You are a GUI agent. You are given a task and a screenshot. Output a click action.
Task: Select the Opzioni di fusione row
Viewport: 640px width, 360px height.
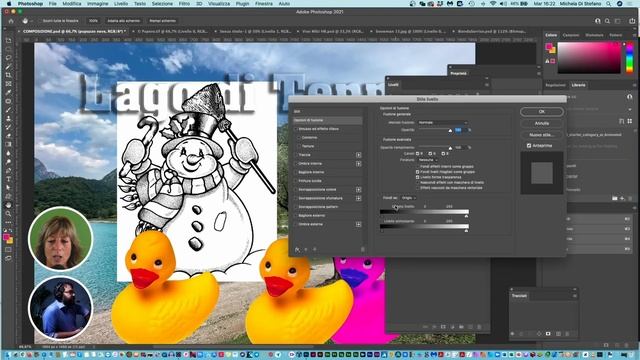point(327,120)
